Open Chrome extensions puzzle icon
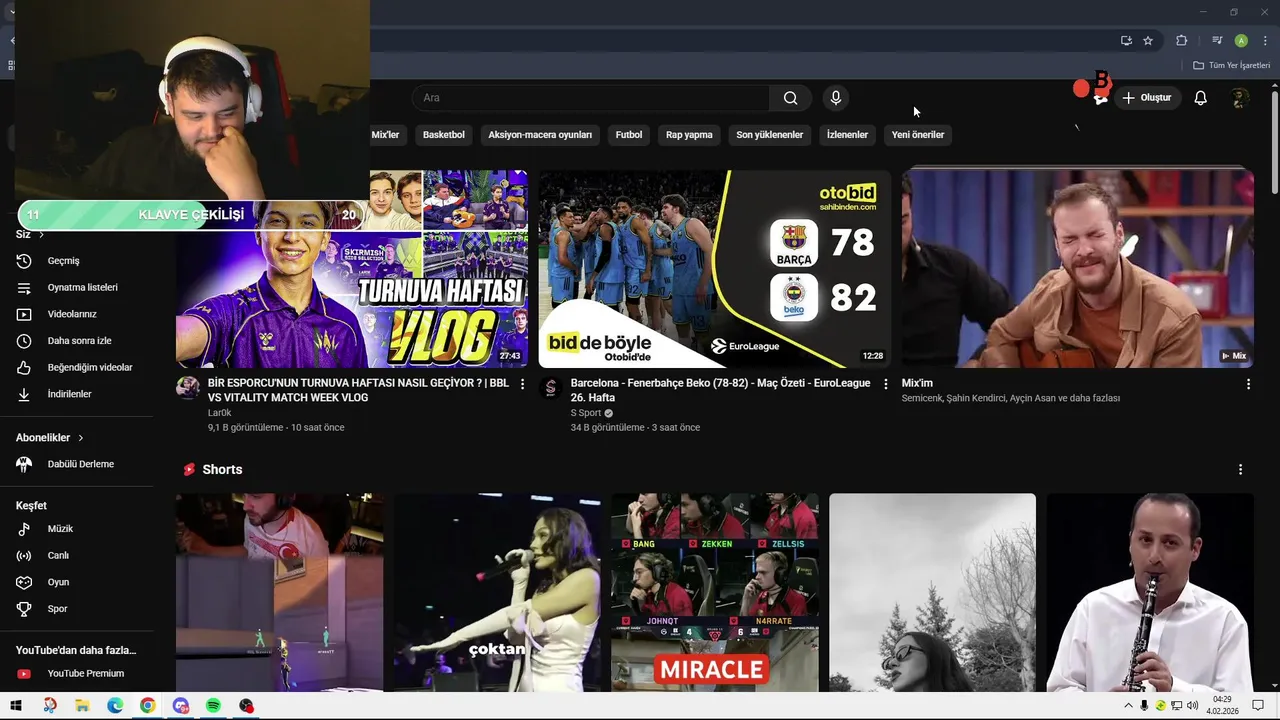Screen dimensions: 1280x720 [x=1181, y=41]
